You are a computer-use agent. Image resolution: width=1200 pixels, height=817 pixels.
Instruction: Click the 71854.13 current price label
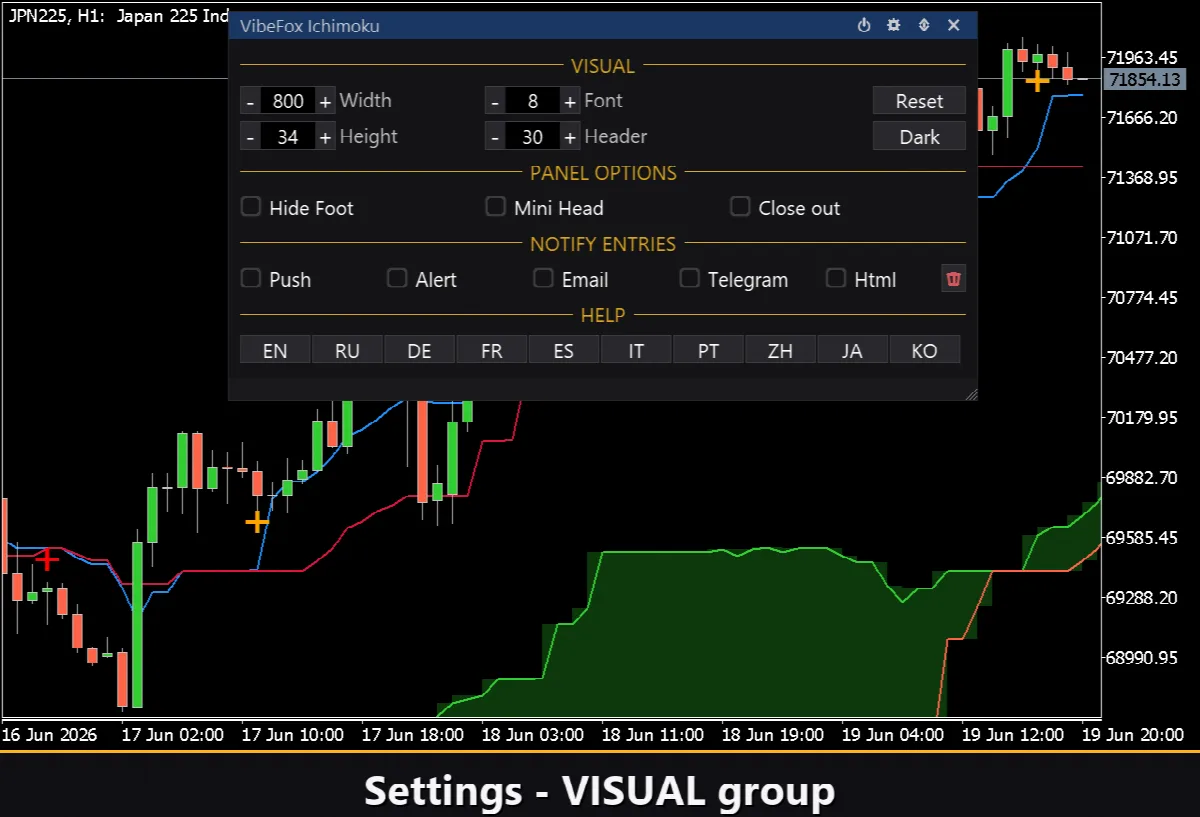click(x=1145, y=79)
